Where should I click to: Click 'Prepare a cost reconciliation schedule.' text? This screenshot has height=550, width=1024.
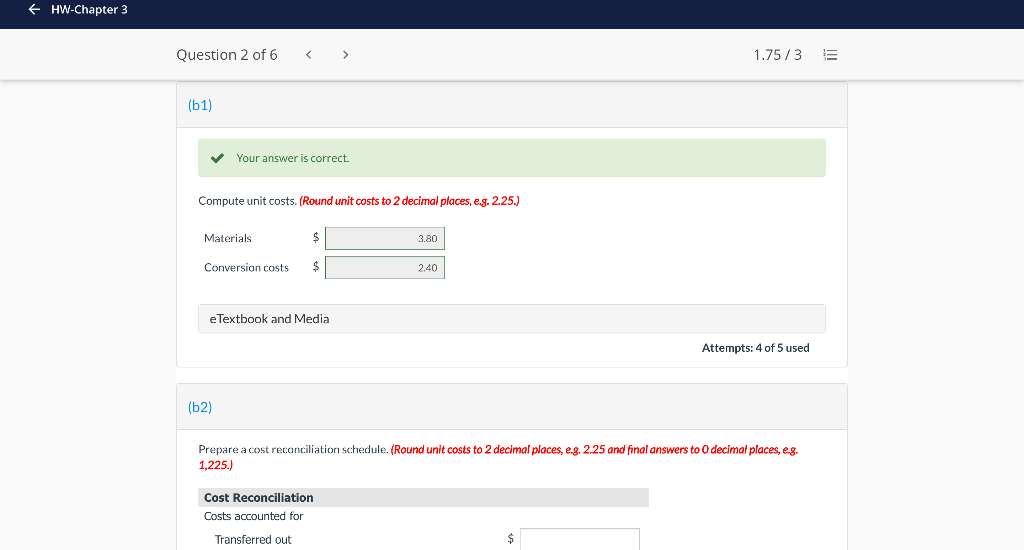[x=293, y=449]
